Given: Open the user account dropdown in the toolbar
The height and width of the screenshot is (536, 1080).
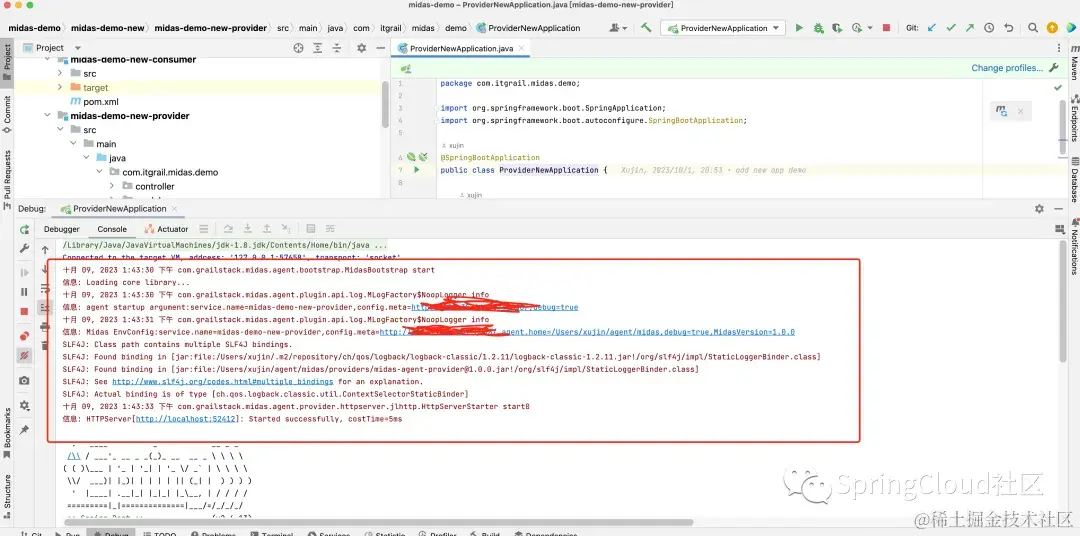Looking at the screenshot, I should [x=619, y=28].
